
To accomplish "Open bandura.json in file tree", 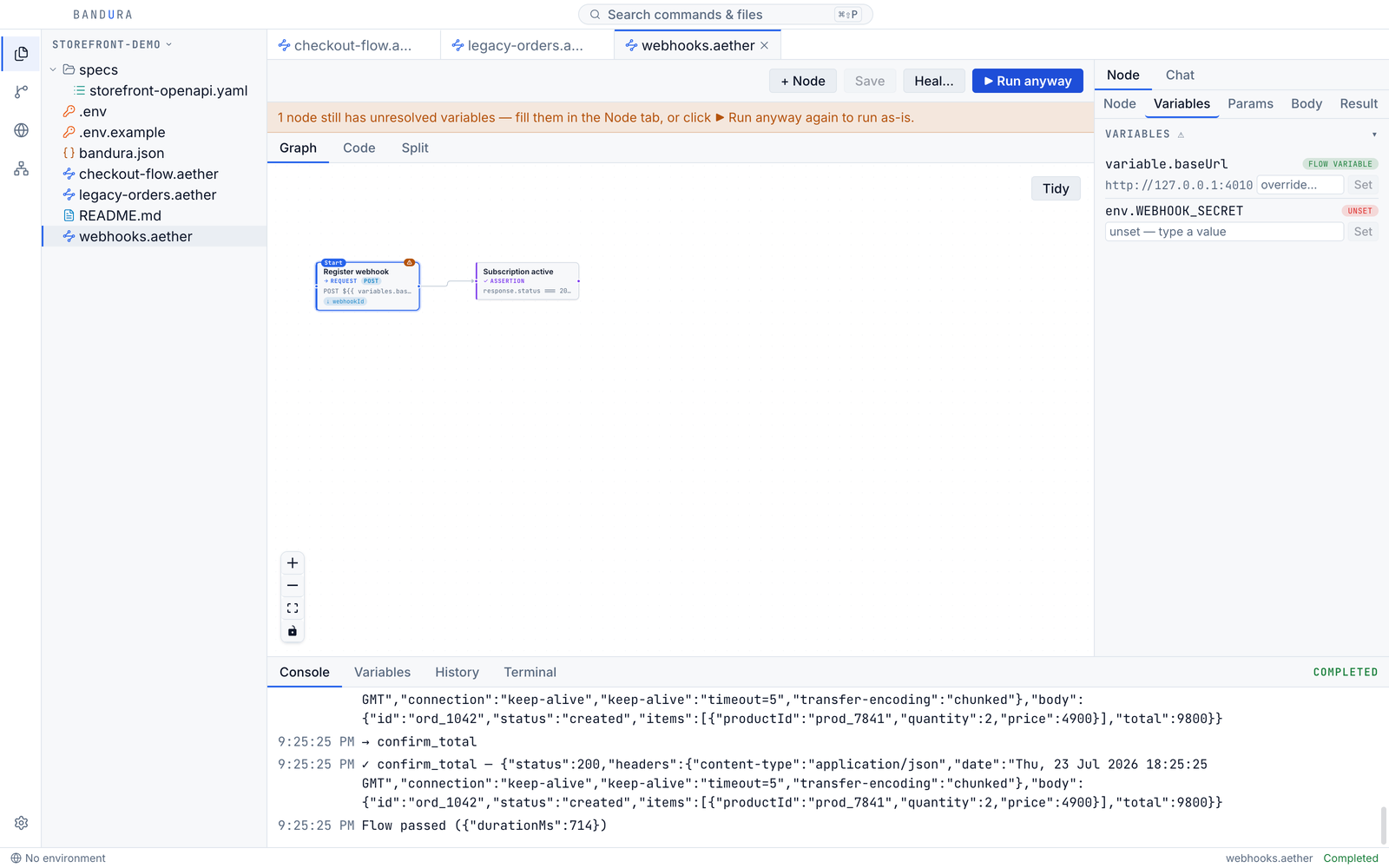I will tap(155, 153).
